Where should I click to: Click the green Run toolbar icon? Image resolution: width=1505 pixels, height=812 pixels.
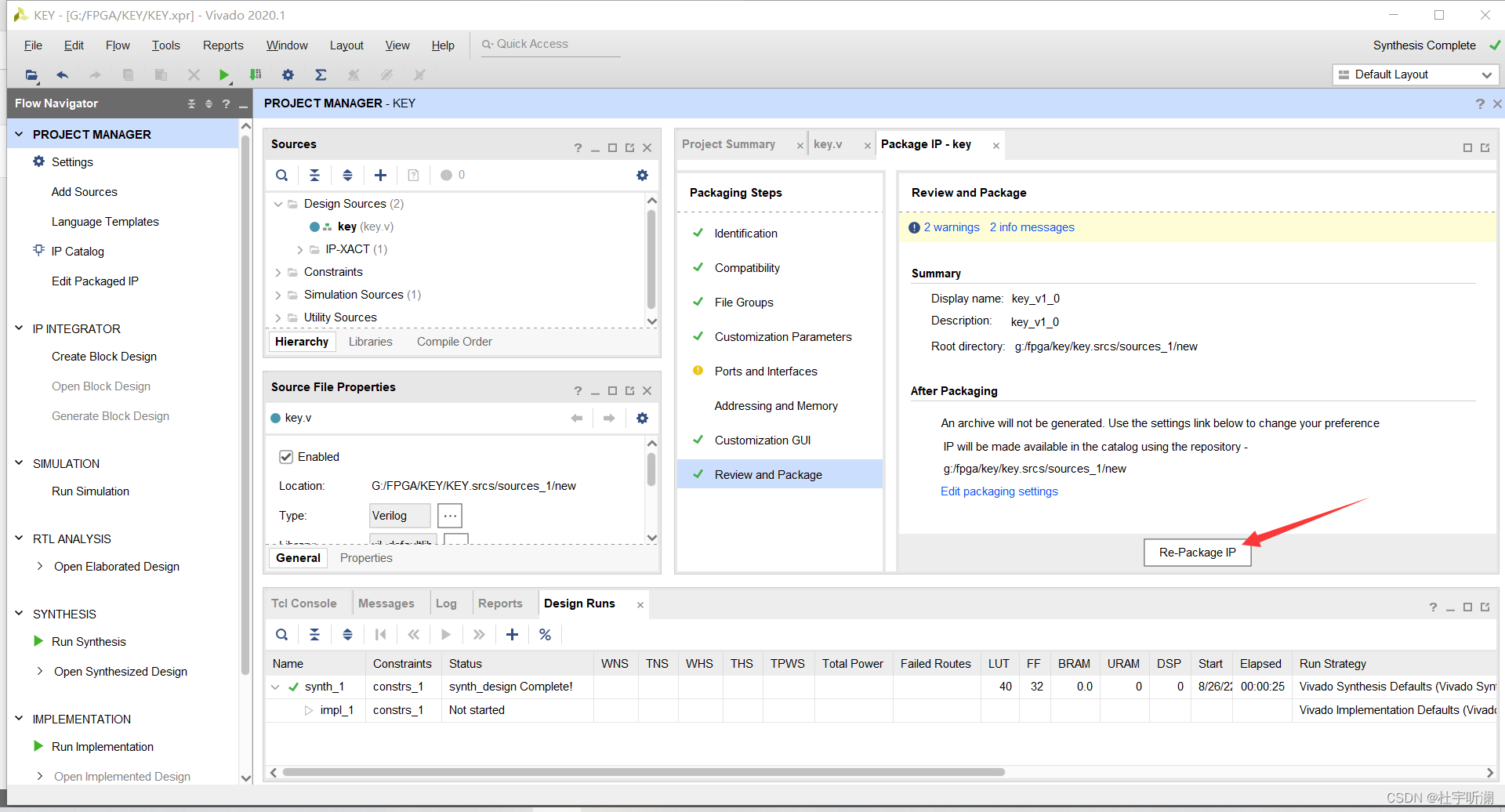point(224,75)
